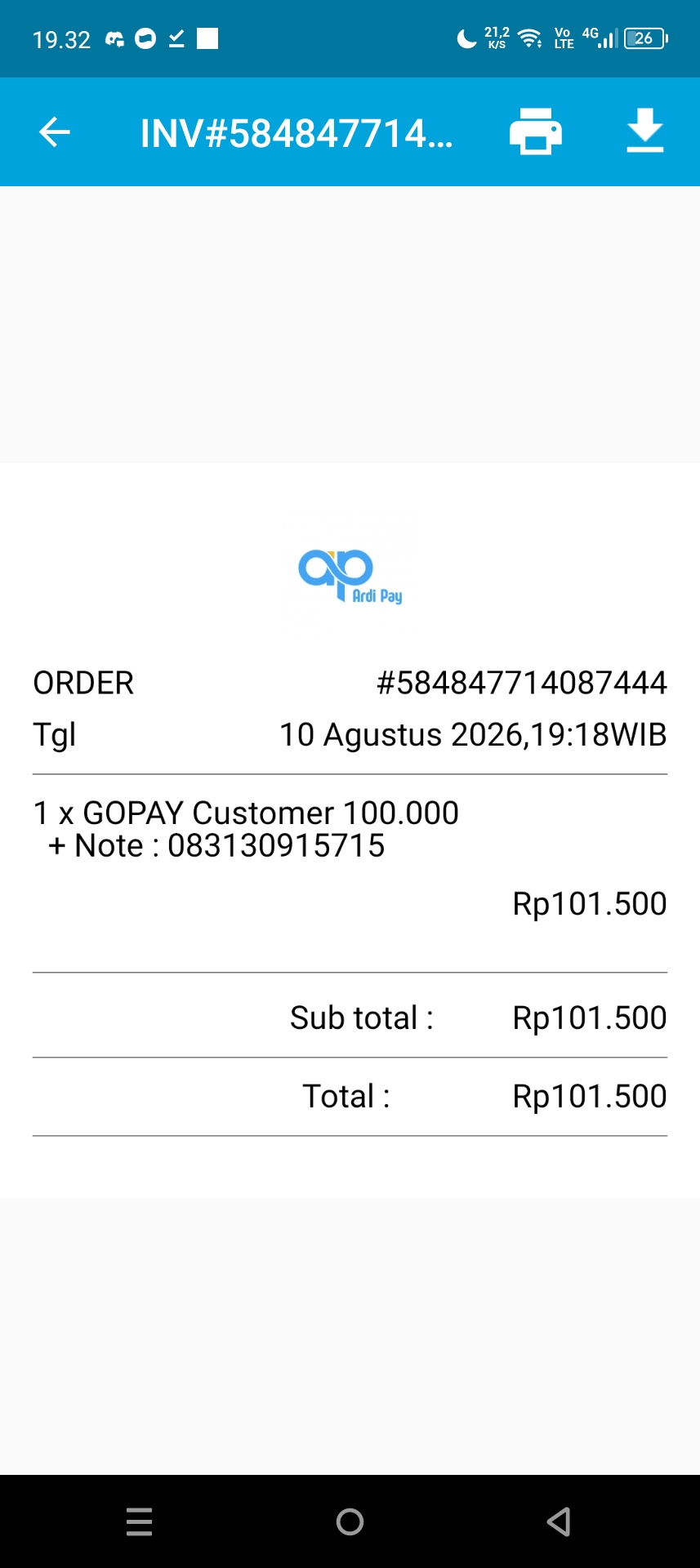Viewport: 700px width, 1568px height.
Task: Tap the 4G signal strength icon
Action: click(x=600, y=38)
